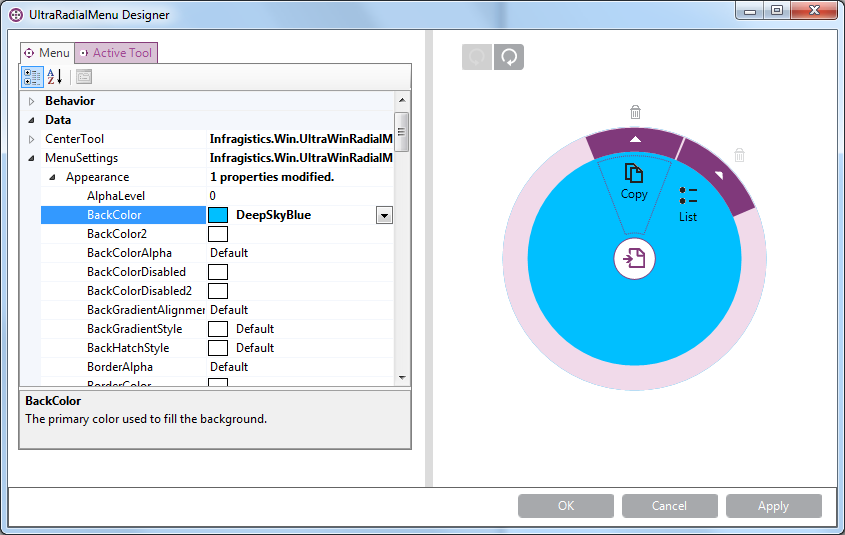The height and width of the screenshot is (535, 845).
Task: Expand the Behavior category
Action: tap(31, 101)
